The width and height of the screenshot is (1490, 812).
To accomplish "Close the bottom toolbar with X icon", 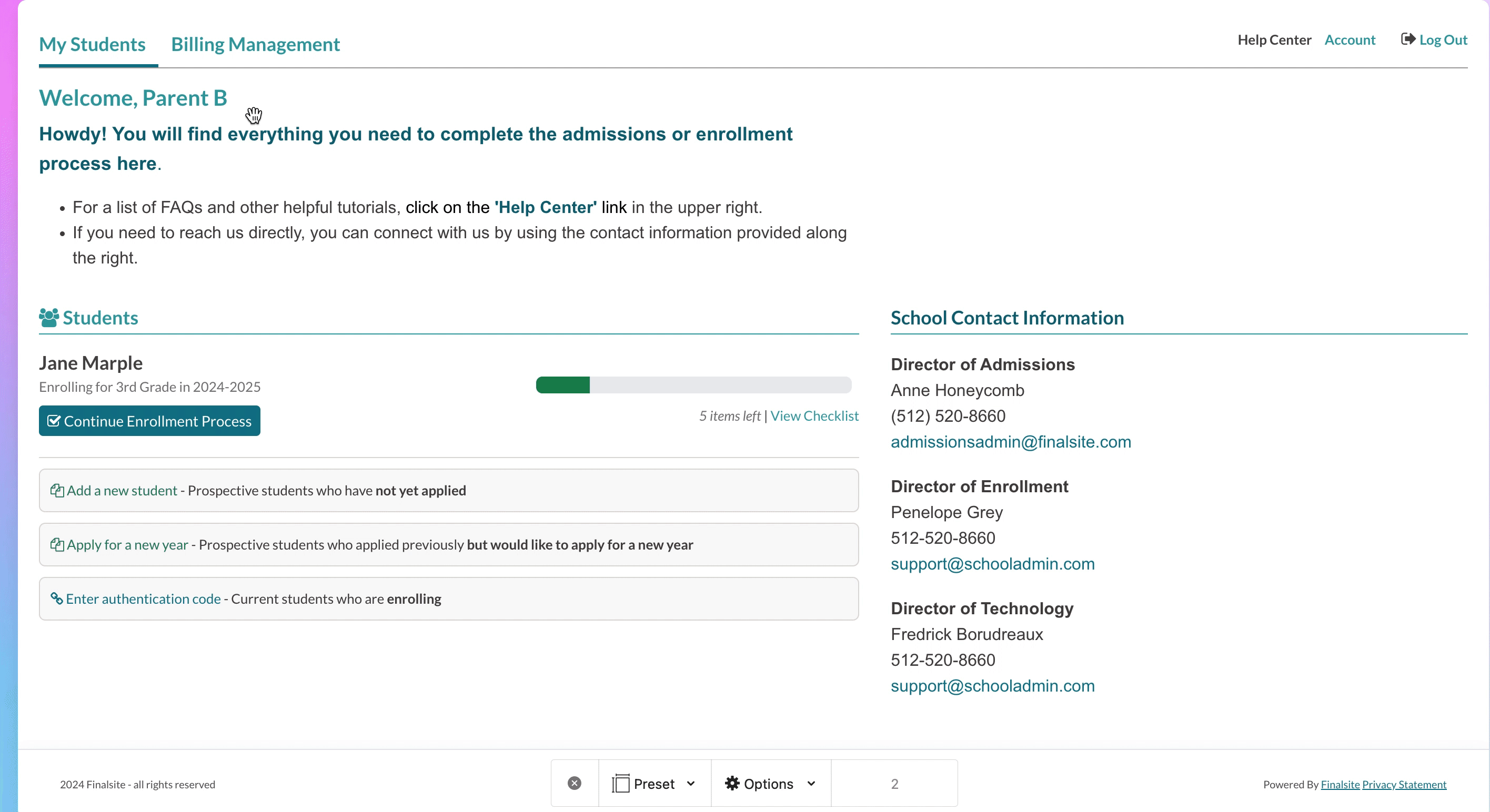I will [574, 783].
